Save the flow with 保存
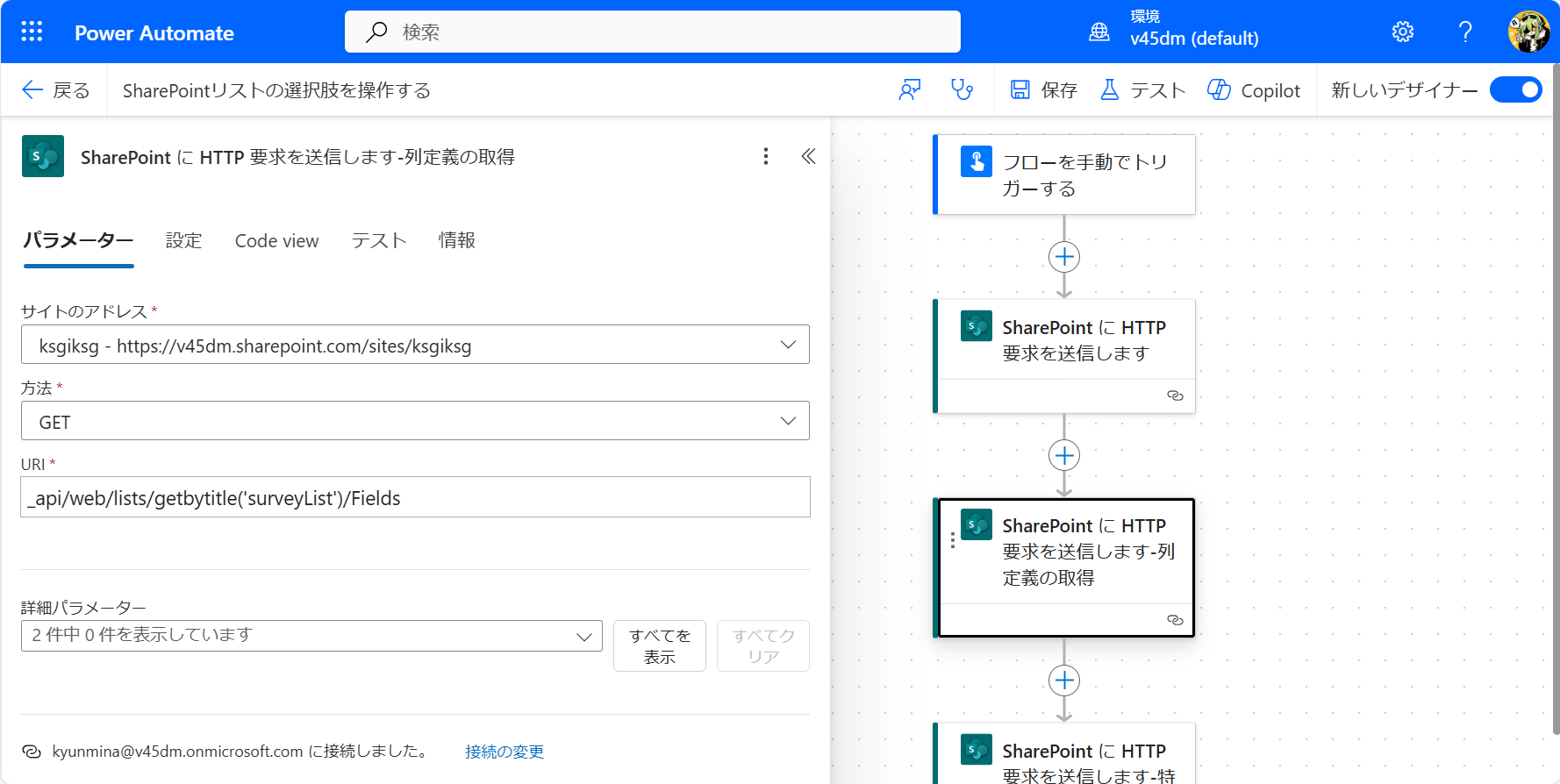The width and height of the screenshot is (1560, 784). tap(1044, 90)
